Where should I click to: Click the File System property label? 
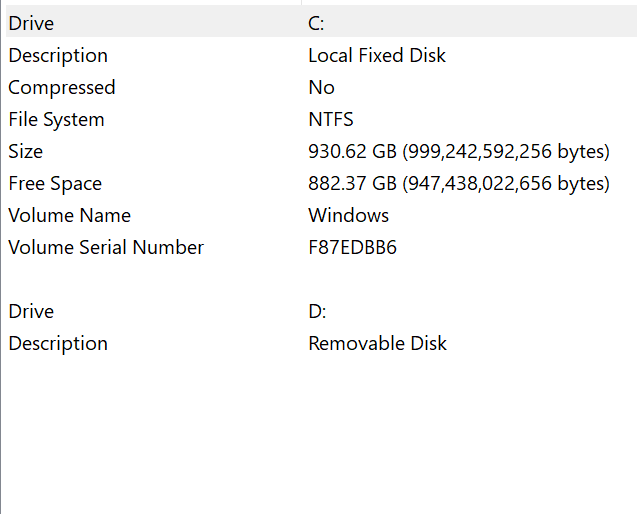pyautogui.click(x=56, y=119)
